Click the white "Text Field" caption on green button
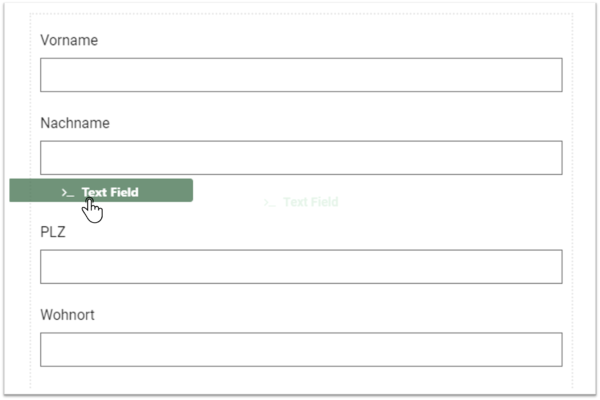The width and height of the screenshot is (600, 400). coord(110,192)
